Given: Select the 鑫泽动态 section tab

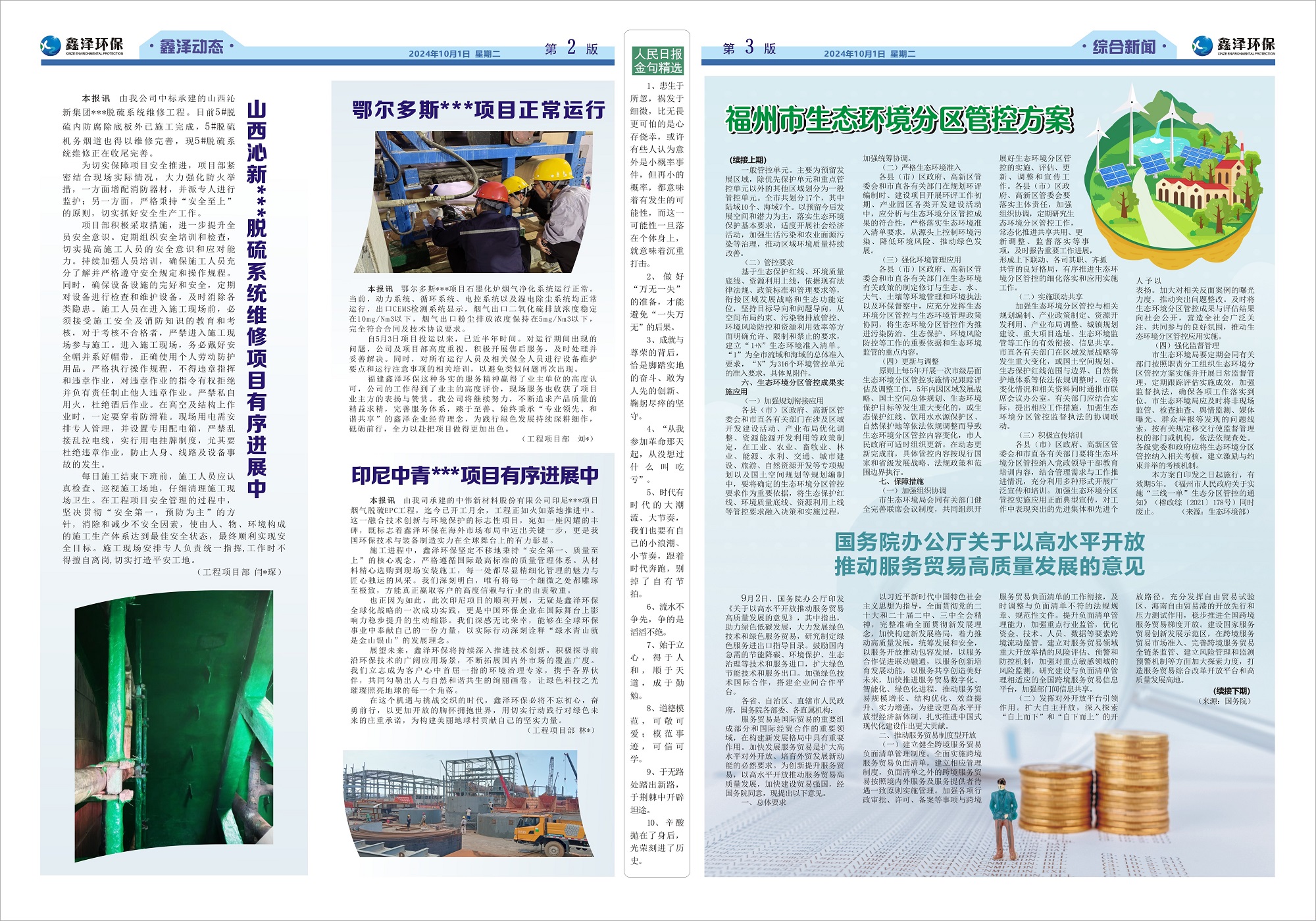Looking at the screenshot, I should pyautogui.click(x=191, y=47).
